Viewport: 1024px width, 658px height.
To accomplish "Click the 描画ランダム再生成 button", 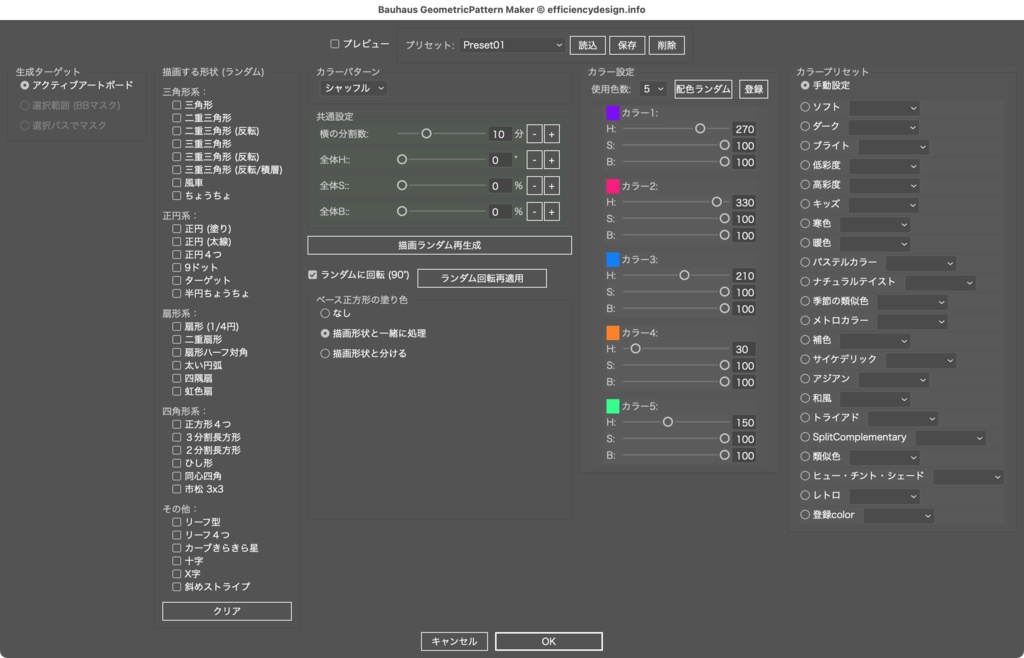I will 440,245.
